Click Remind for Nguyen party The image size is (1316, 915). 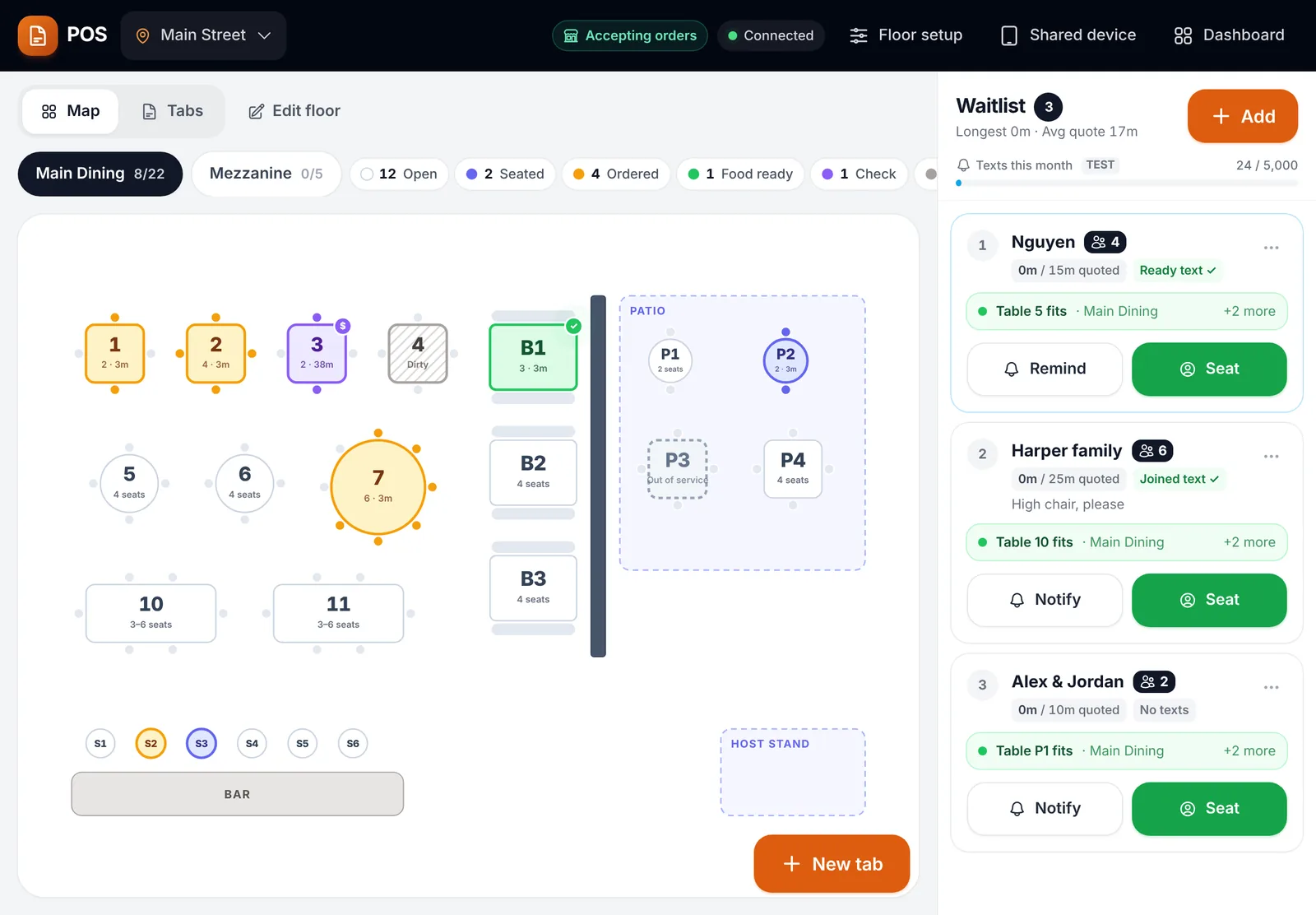(1045, 369)
